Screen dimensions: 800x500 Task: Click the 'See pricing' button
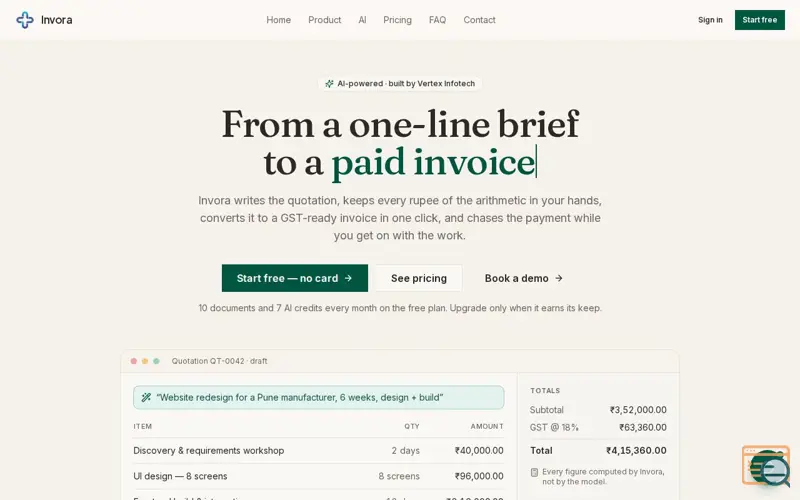pos(419,278)
